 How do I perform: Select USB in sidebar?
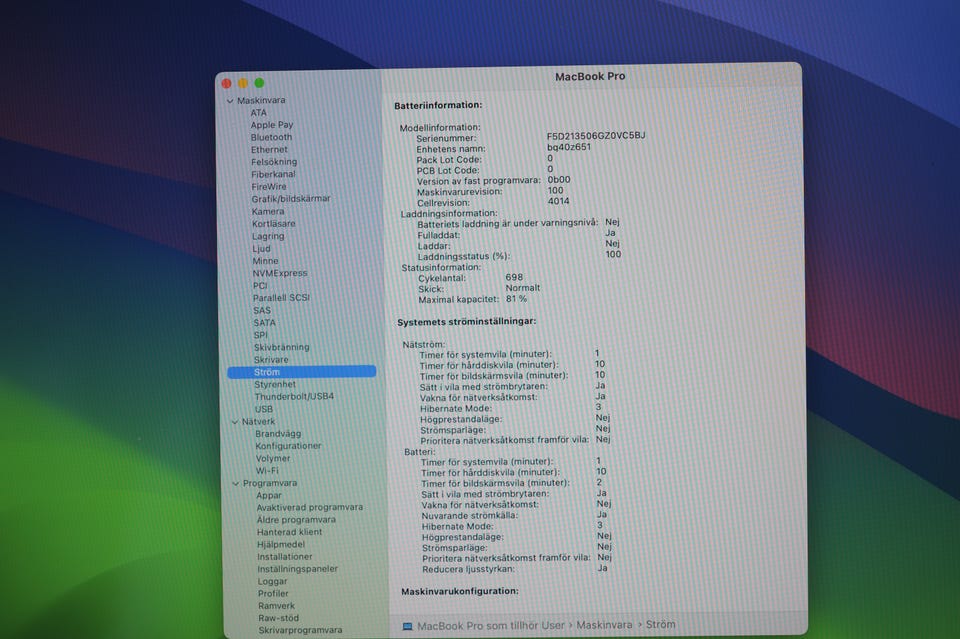(x=264, y=409)
